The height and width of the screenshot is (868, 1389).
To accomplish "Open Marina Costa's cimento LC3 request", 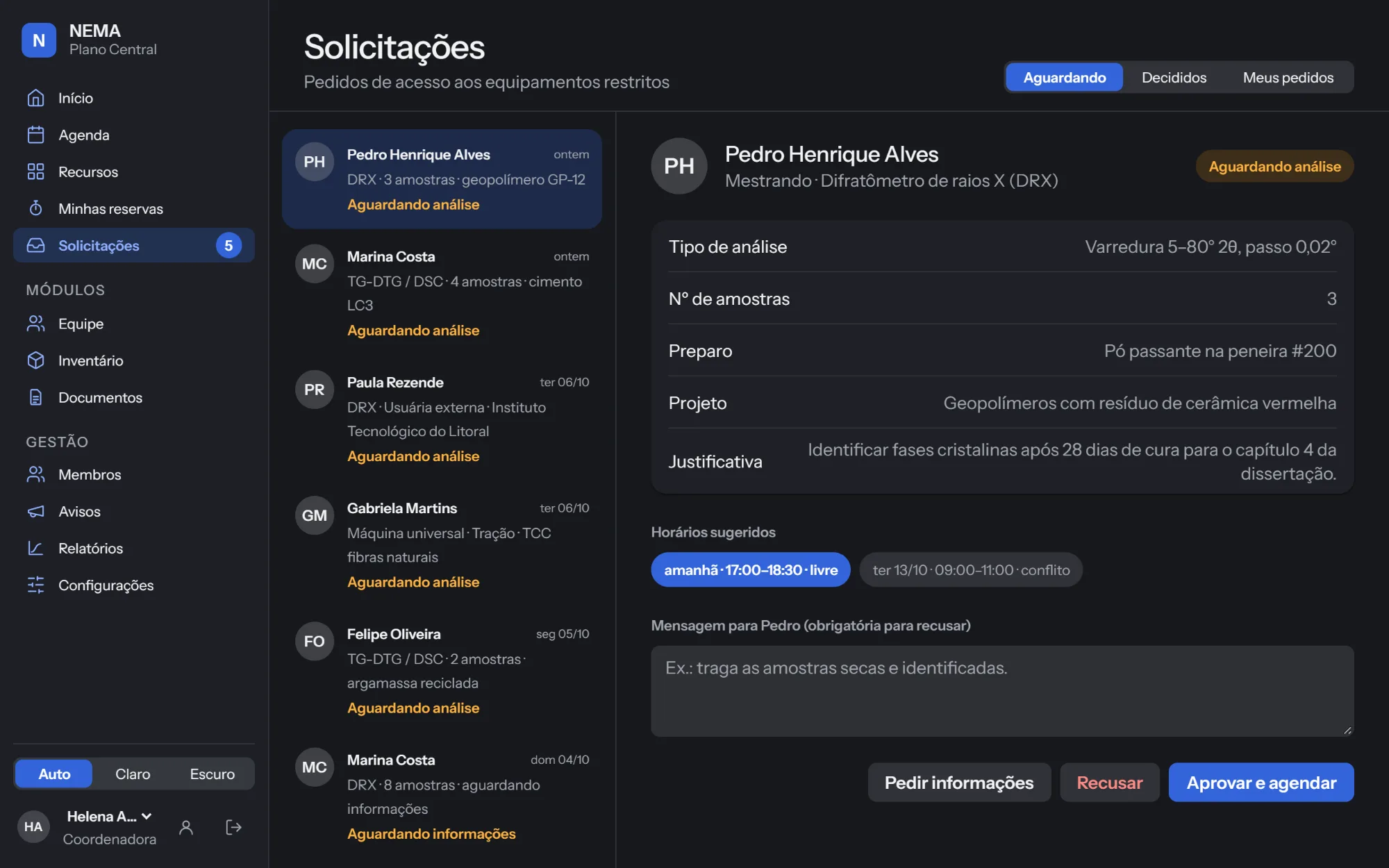I will [442, 293].
